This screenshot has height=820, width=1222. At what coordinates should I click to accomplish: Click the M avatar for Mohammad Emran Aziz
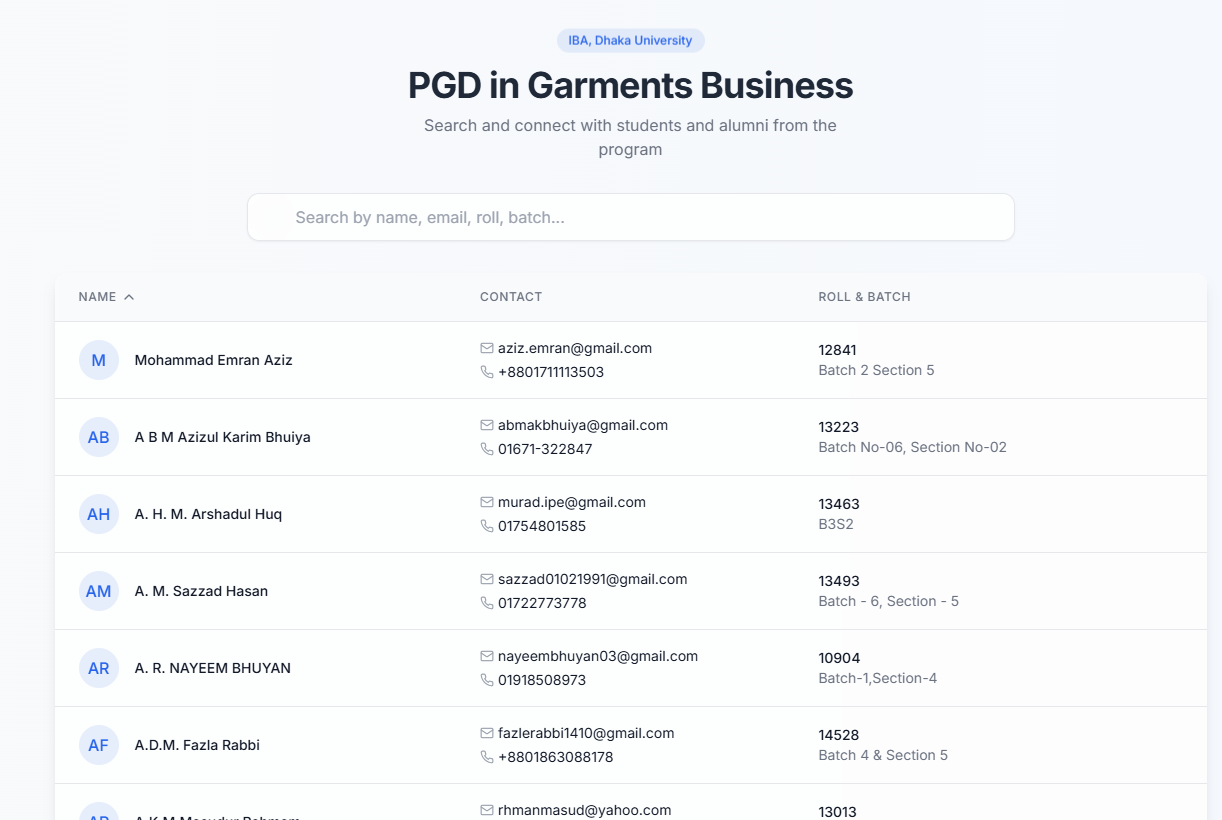(x=99, y=360)
